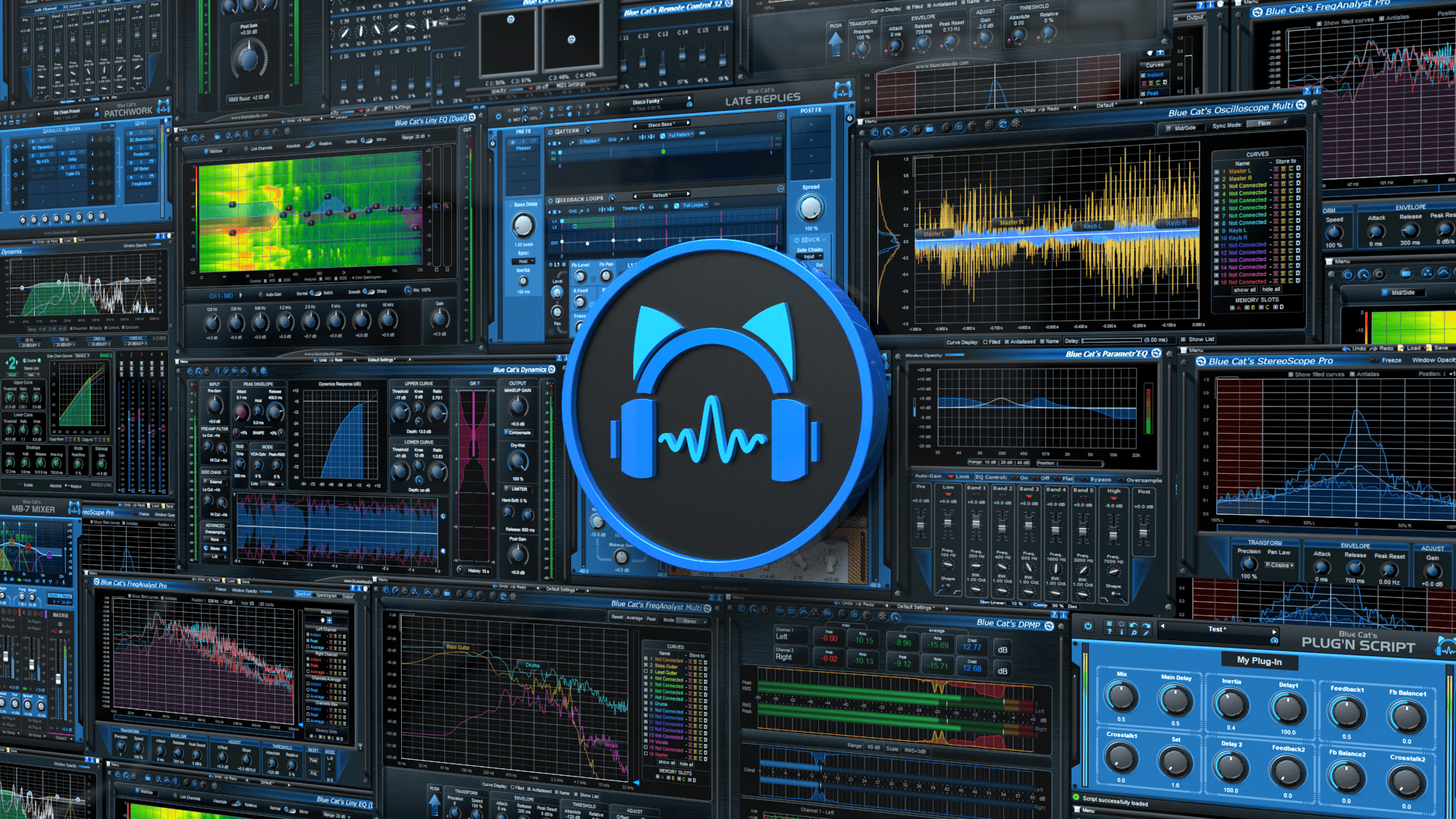Click the undo arrow in Plug'n Script toolbar

tap(1133, 625)
